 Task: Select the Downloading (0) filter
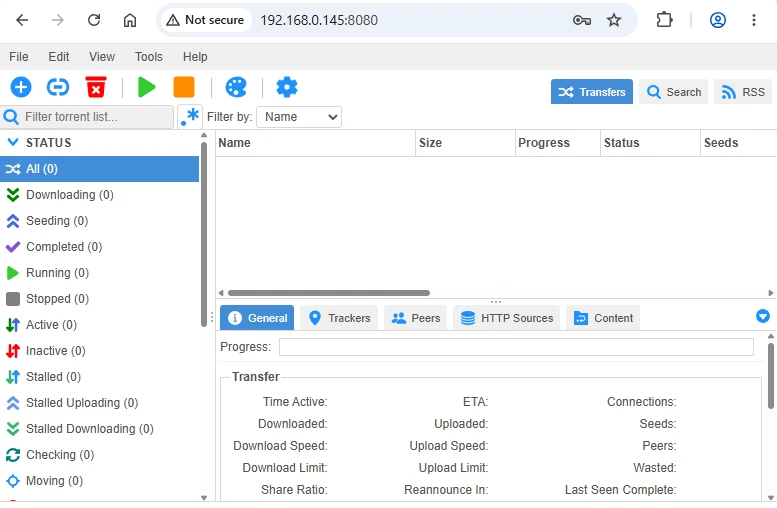pos(99,195)
